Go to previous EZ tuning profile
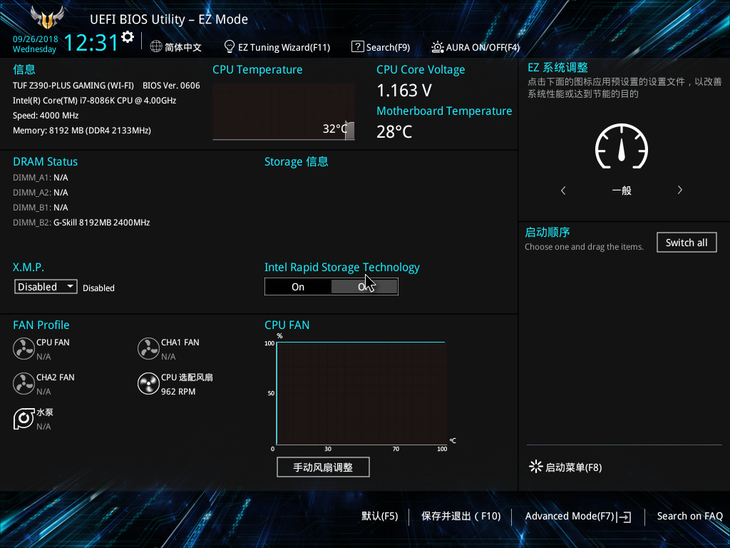The height and width of the screenshot is (548, 730). 563,190
